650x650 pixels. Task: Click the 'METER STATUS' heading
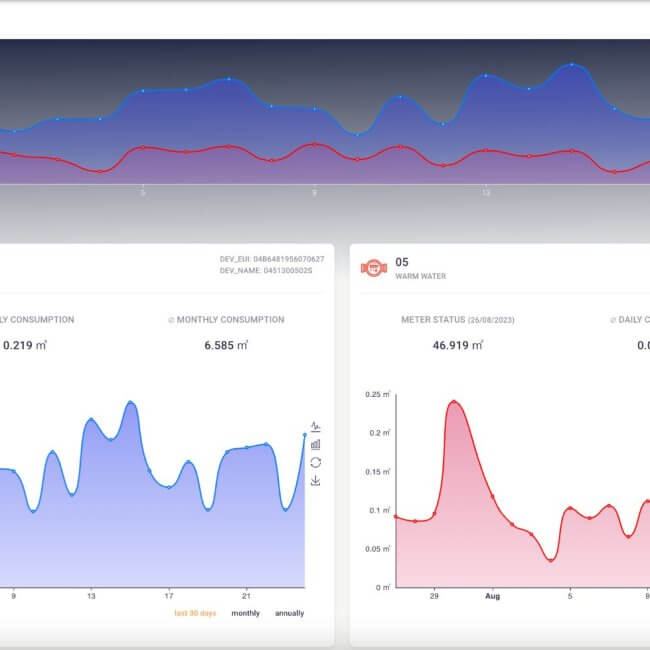[x=458, y=320]
